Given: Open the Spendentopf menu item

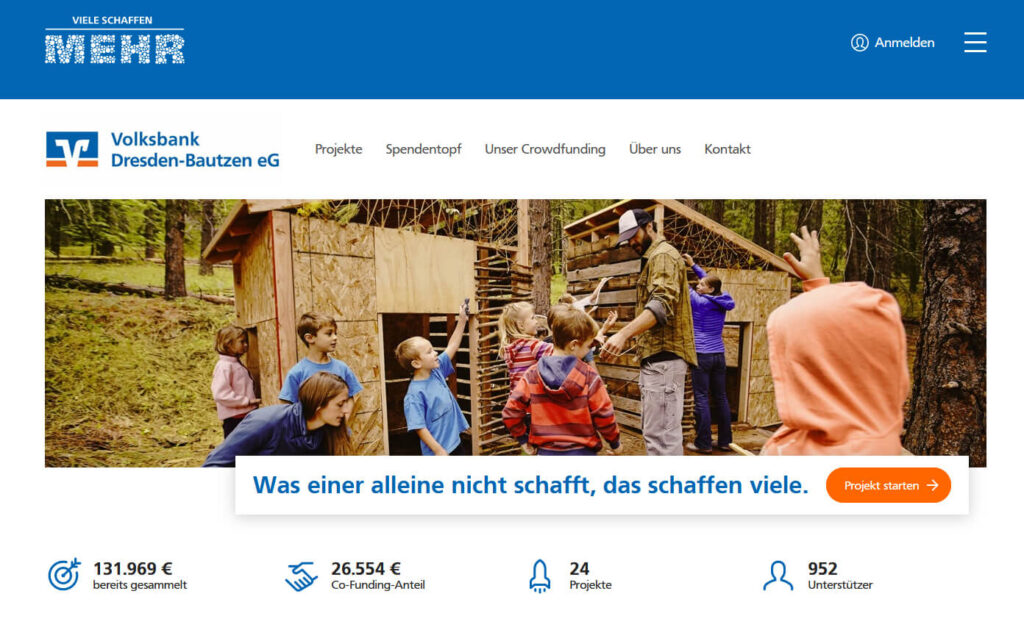Looking at the screenshot, I should pyautogui.click(x=423, y=149).
